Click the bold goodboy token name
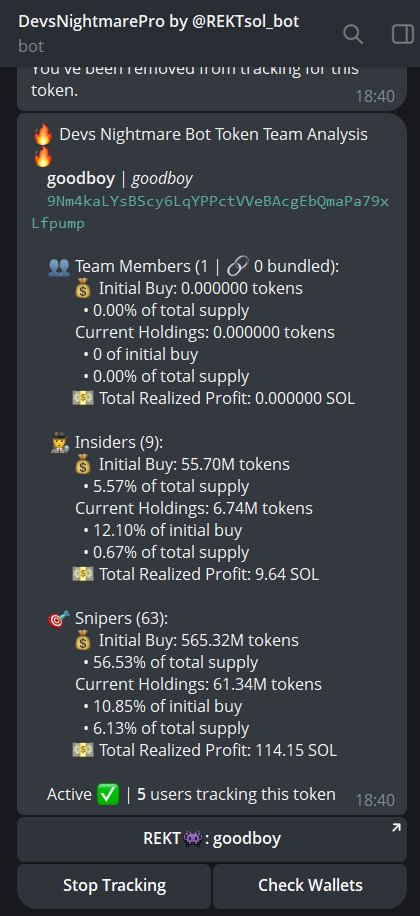 pos(81,179)
